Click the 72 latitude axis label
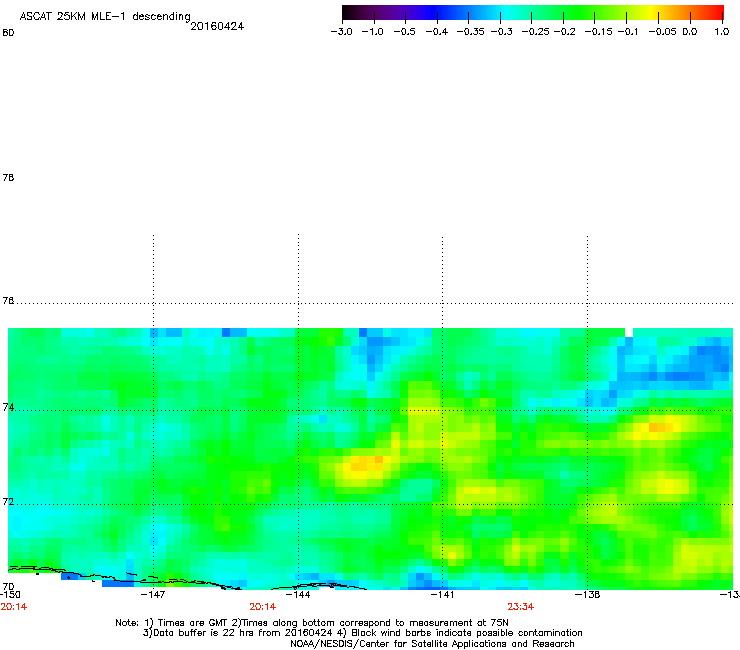 8,501
